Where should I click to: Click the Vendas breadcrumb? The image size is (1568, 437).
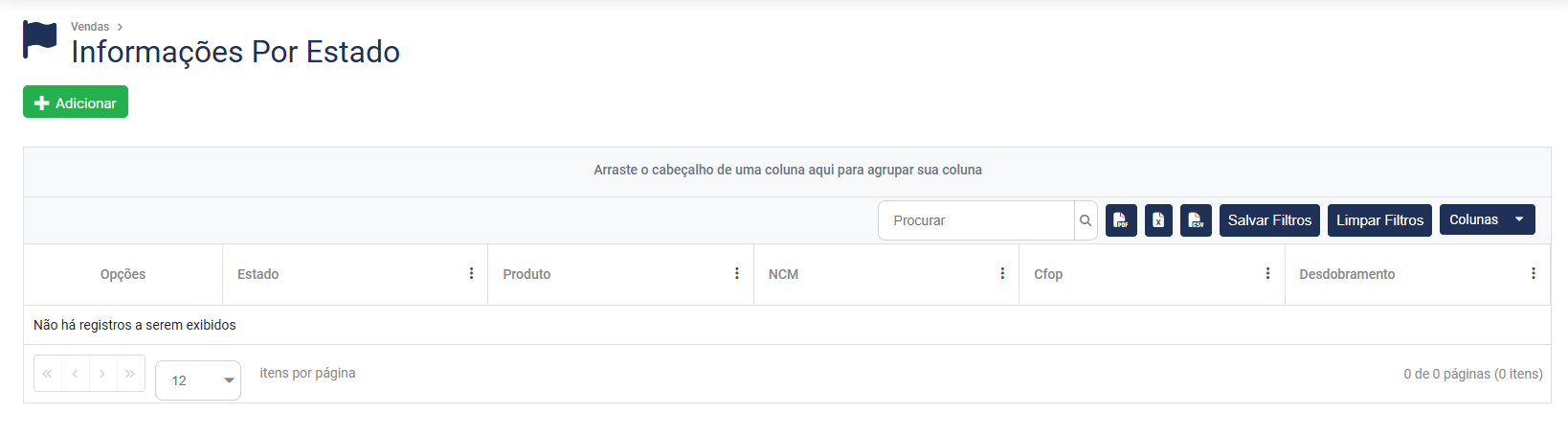[x=90, y=27]
